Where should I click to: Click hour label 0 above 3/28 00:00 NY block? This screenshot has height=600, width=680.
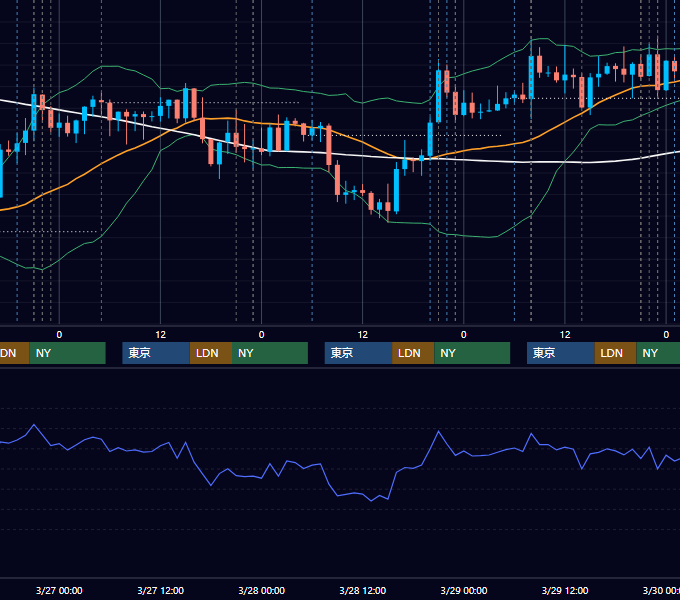point(262,335)
